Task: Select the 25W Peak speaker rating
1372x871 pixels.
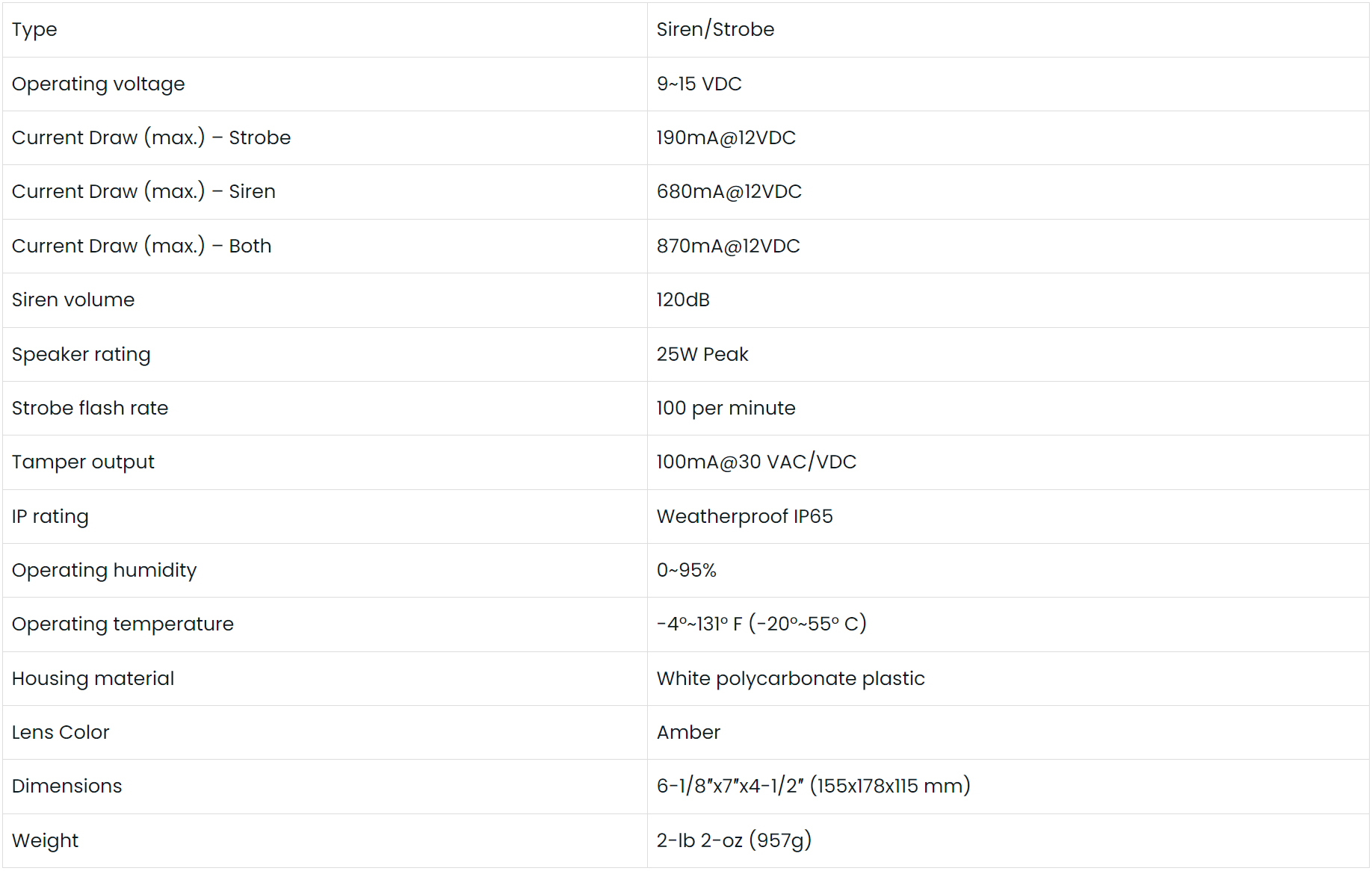Action: coord(702,355)
